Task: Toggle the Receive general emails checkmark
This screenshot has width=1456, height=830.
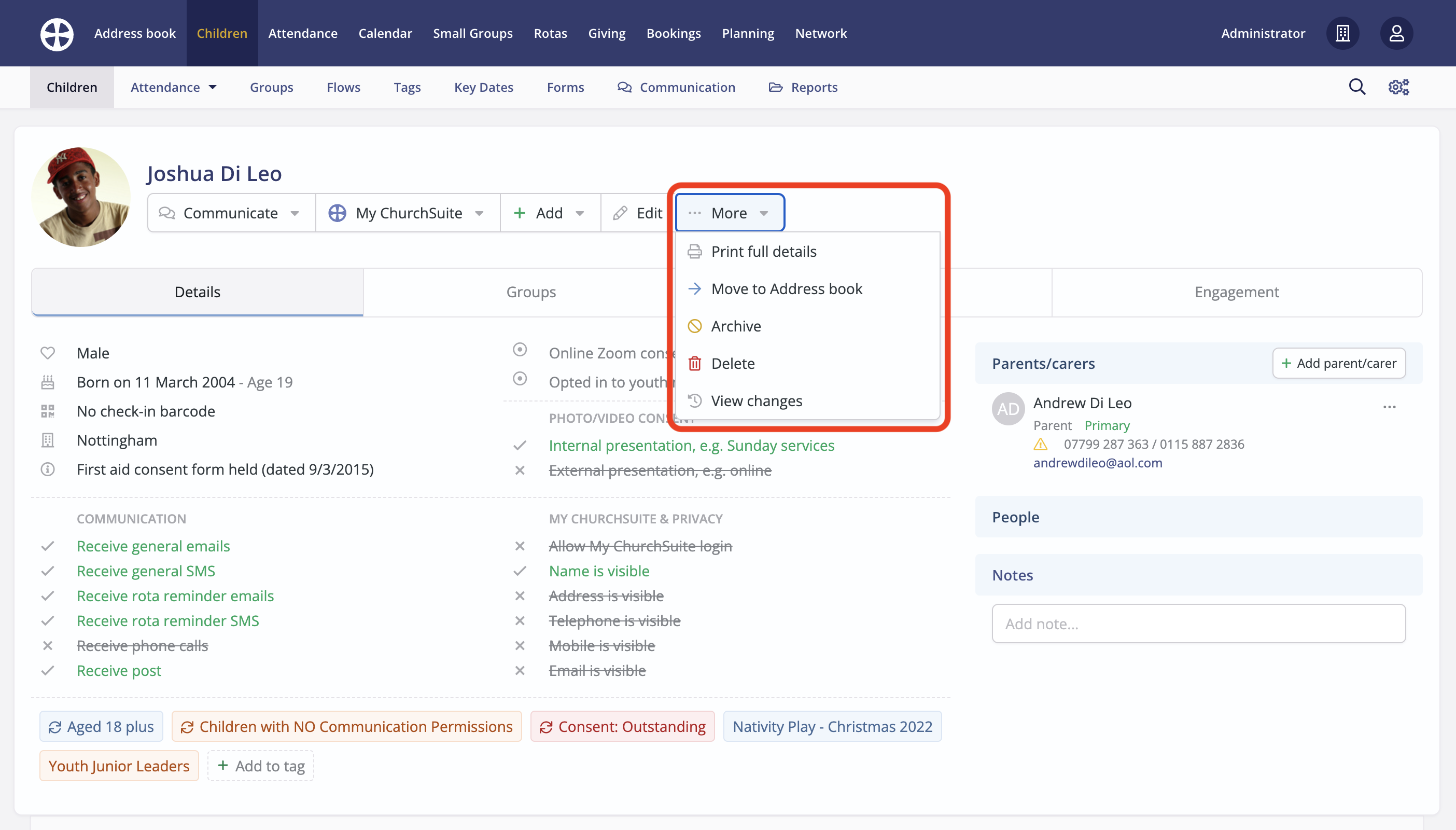Action: (x=48, y=546)
